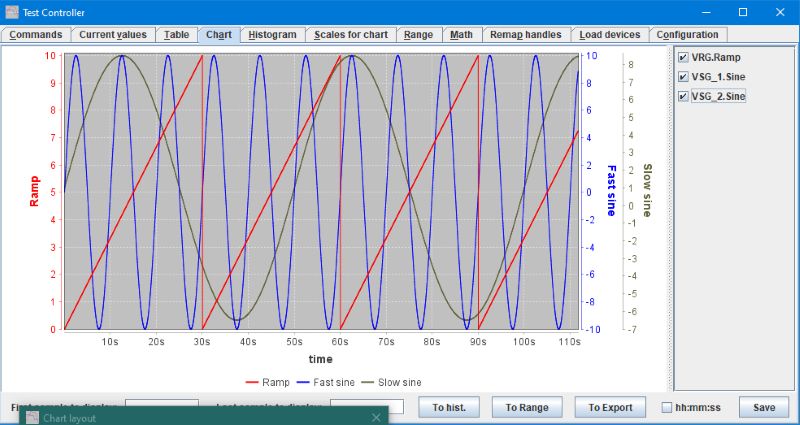Click the 110s tick label

pyautogui.click(x=569, y=342)
